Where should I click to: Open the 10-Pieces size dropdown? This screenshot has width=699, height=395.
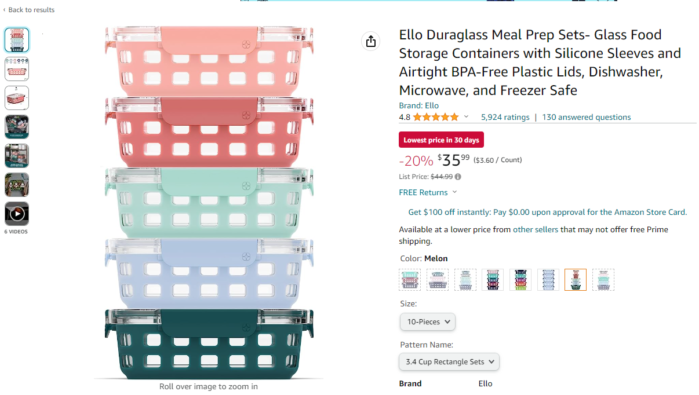[428, 322]
